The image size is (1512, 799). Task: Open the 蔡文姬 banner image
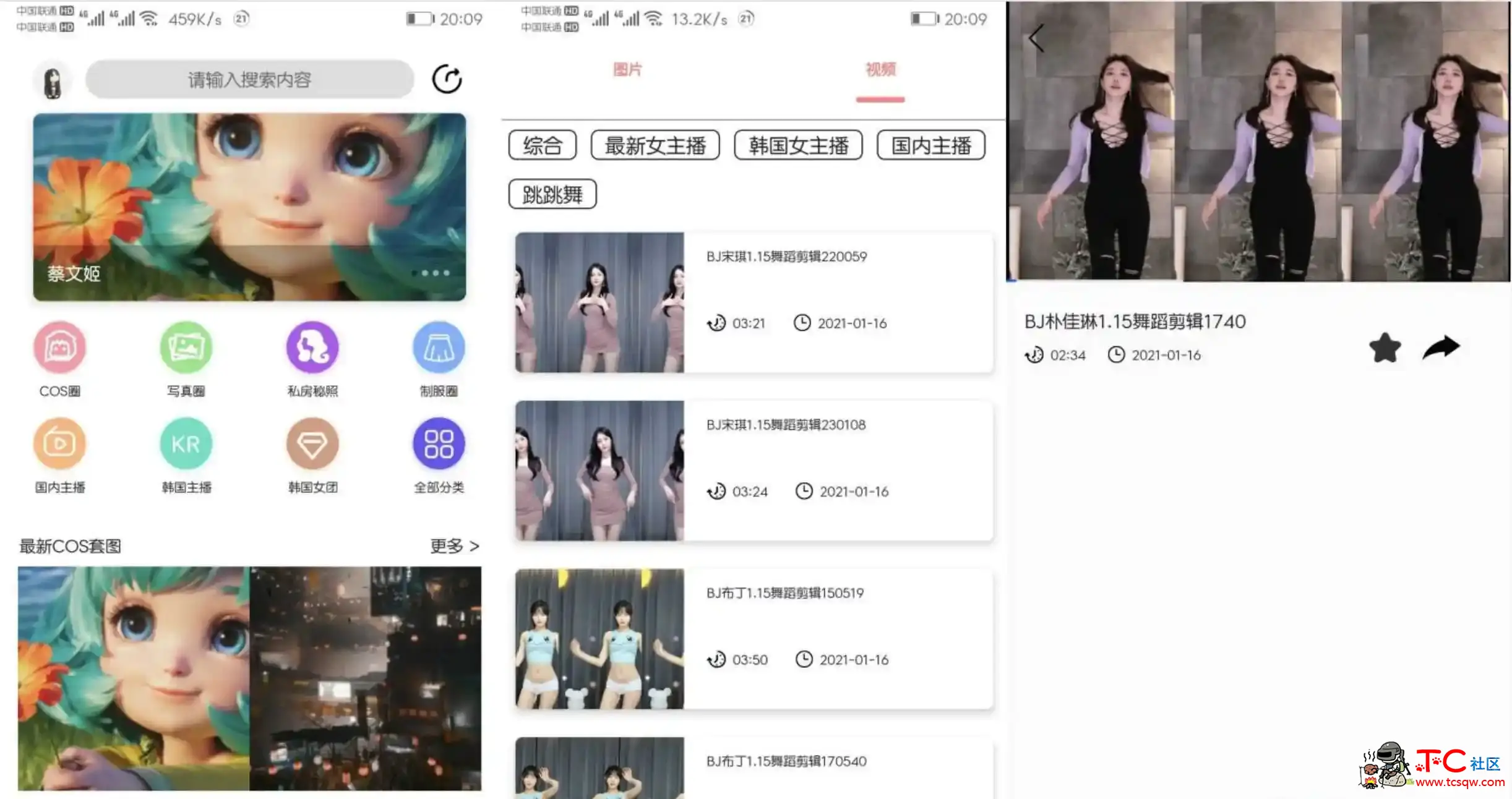tap(249, 207)
